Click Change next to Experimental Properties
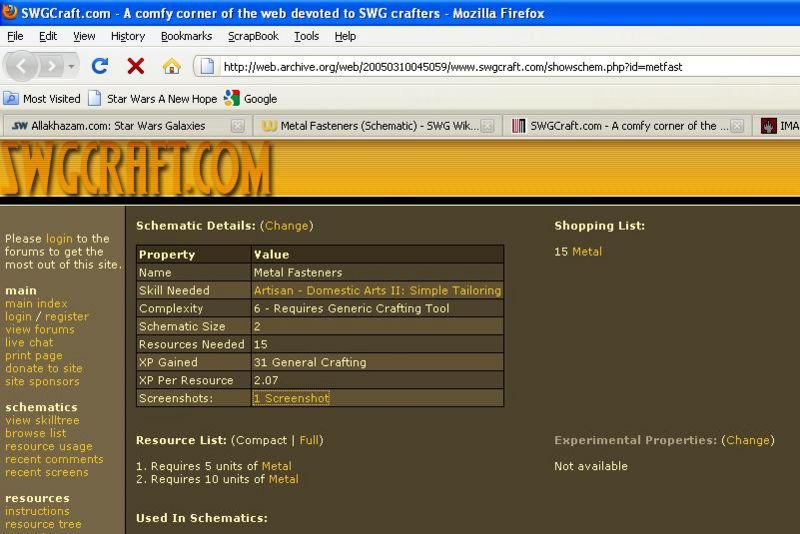 [747, 440]
